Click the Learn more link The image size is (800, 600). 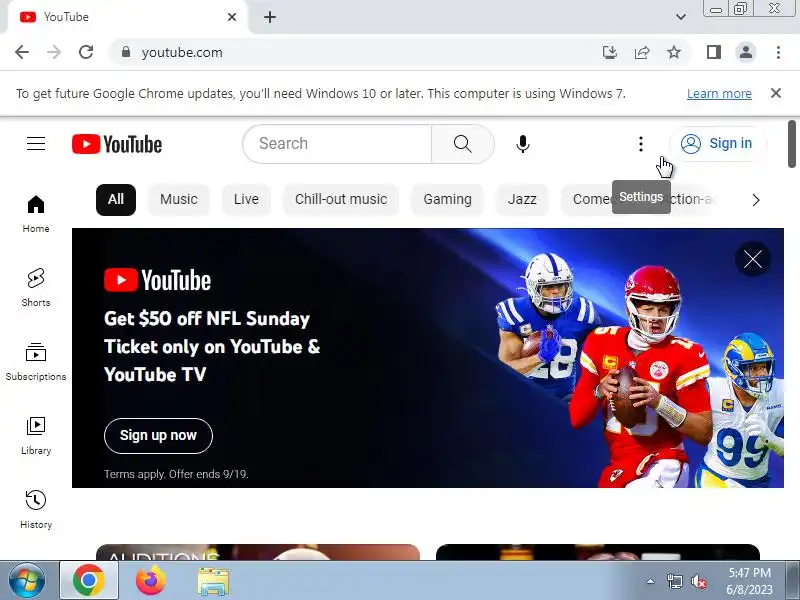pyautogui.click(x=719, y=94)
